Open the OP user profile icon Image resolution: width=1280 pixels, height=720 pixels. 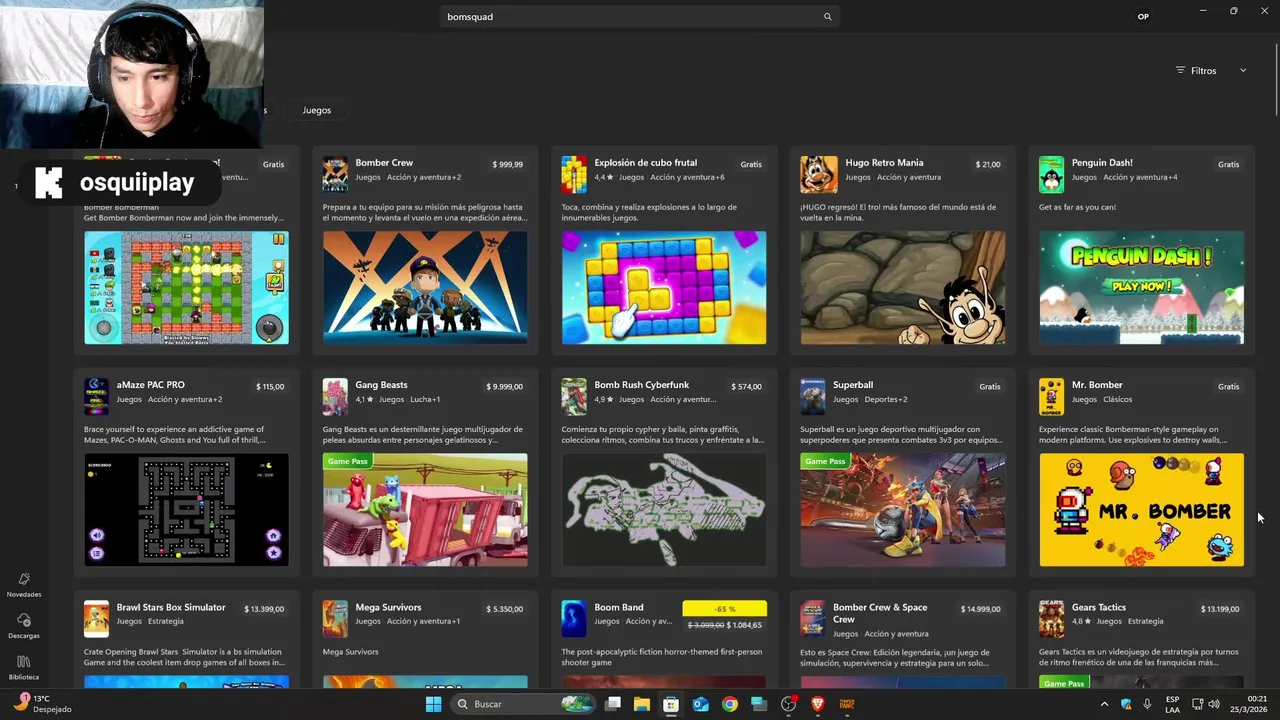1143,17
